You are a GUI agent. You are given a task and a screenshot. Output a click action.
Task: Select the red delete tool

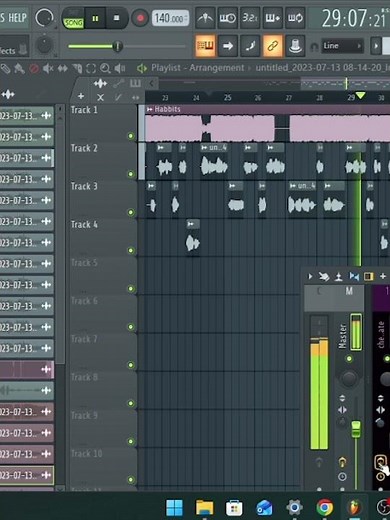pyautogui.click(x=34, y=69)
